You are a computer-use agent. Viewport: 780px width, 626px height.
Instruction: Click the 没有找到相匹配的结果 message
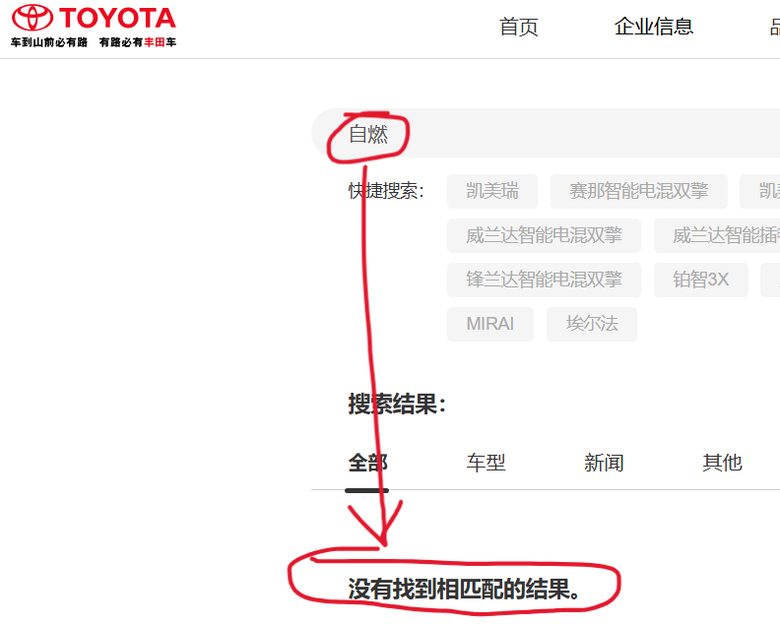coord(464,590)
